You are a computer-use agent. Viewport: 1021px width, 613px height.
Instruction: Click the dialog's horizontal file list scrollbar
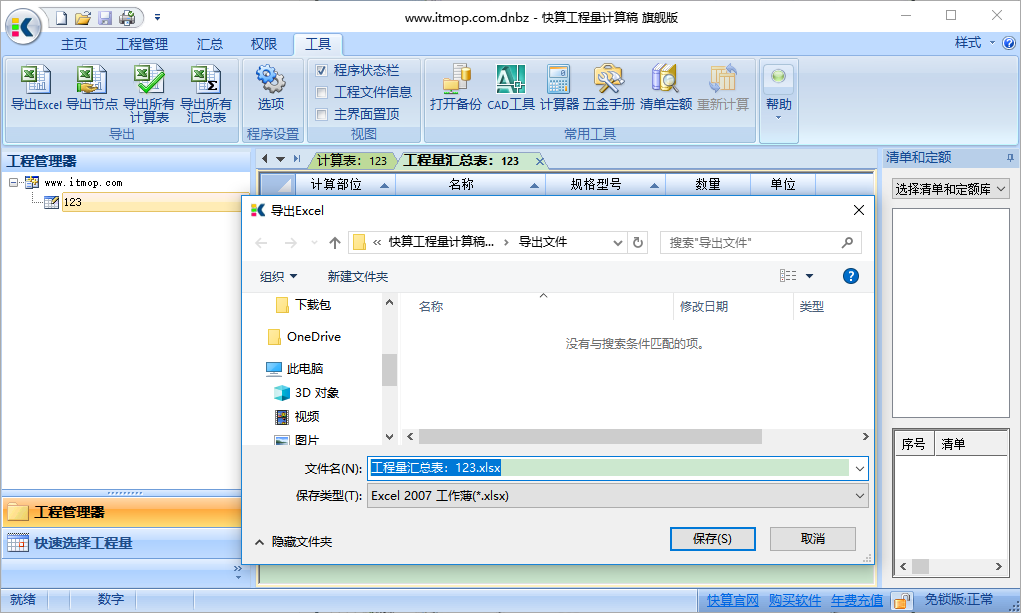(x=590, y=437)
